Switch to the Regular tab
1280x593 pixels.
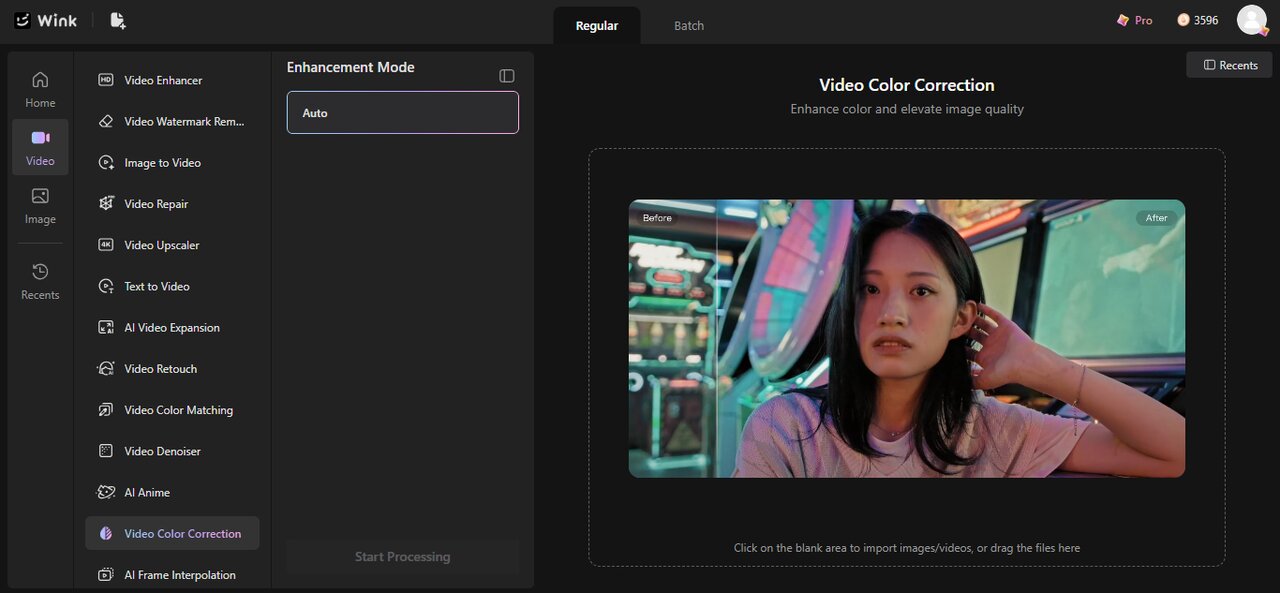[x=597, y=26]
